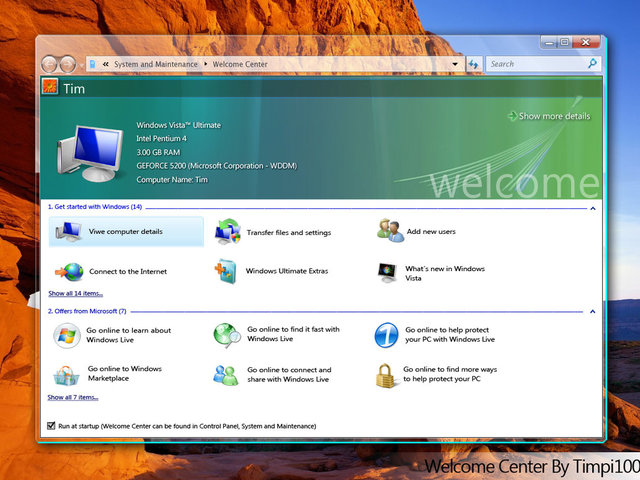Select What's new in Windows Vista text
This screenshot has height=480, width=640.
(445, 273)
